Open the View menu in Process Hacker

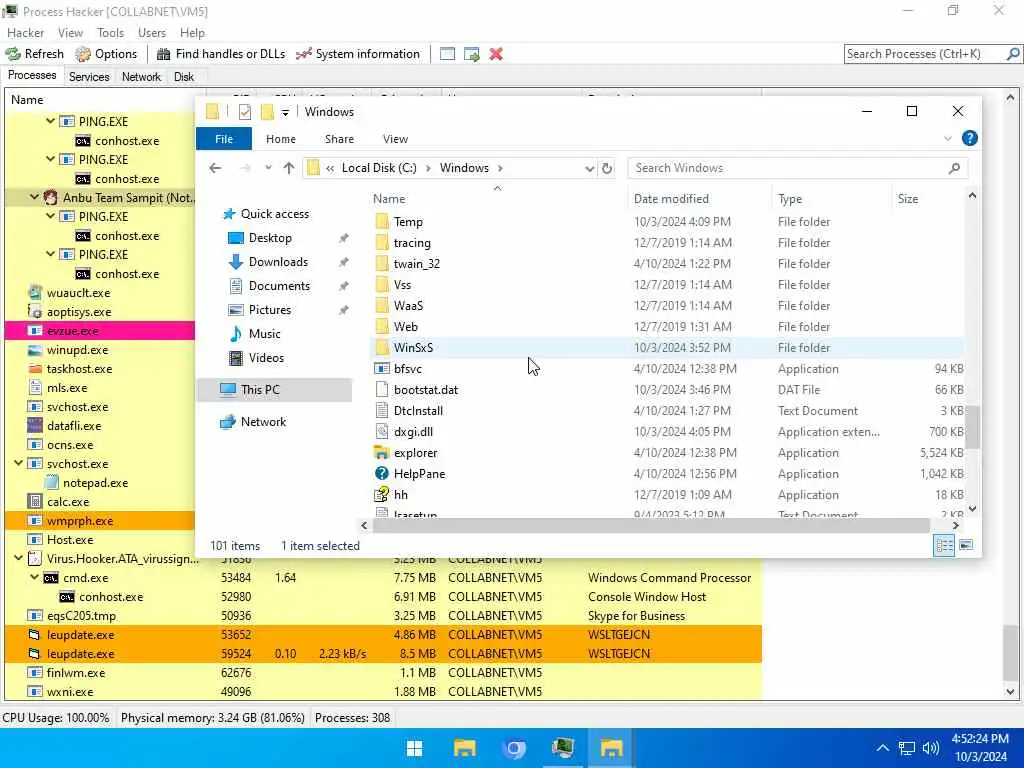click(70, 33)
